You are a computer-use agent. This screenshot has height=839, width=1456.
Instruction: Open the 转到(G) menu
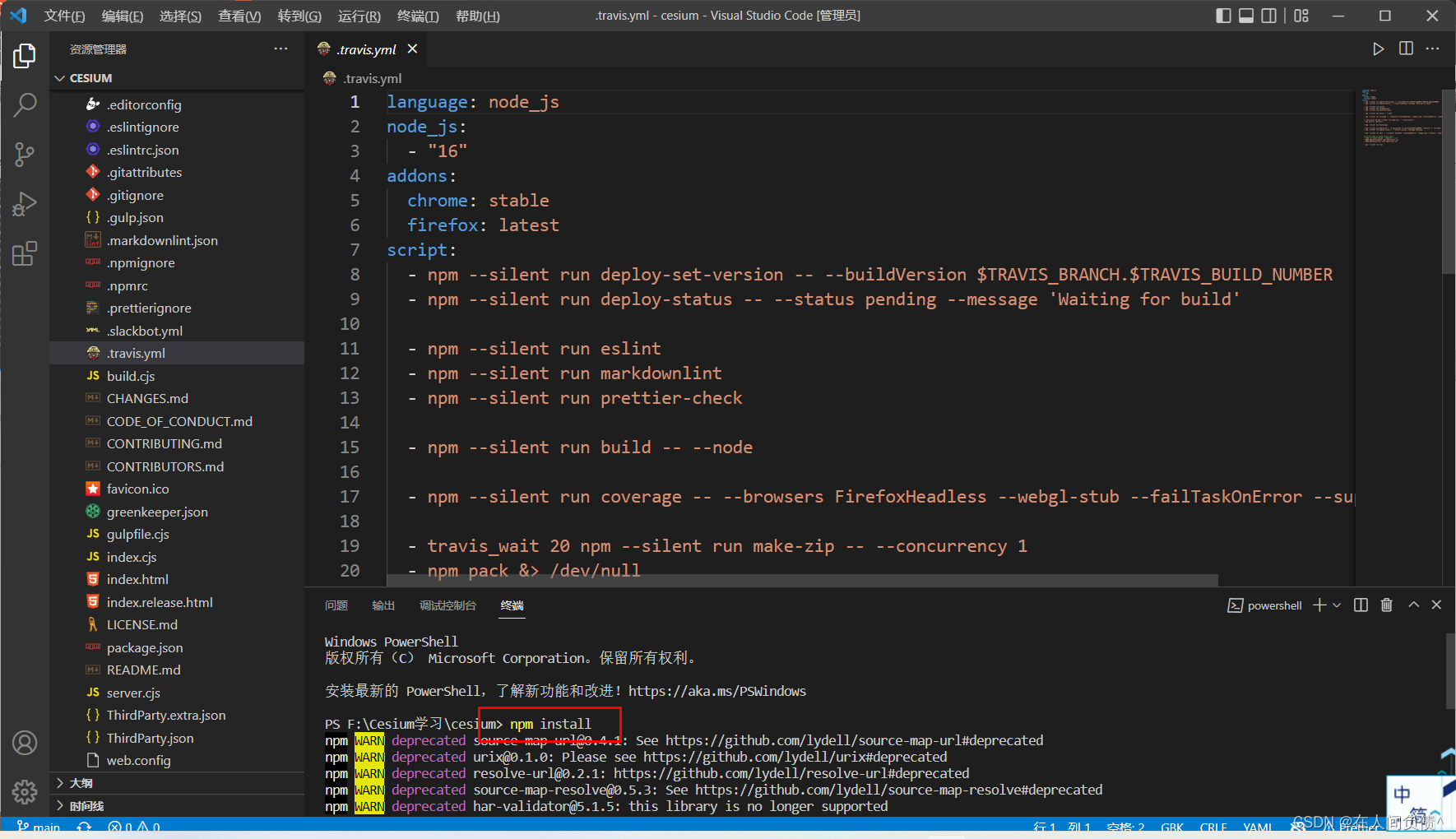pyautogui.click(x=299, y=16)
